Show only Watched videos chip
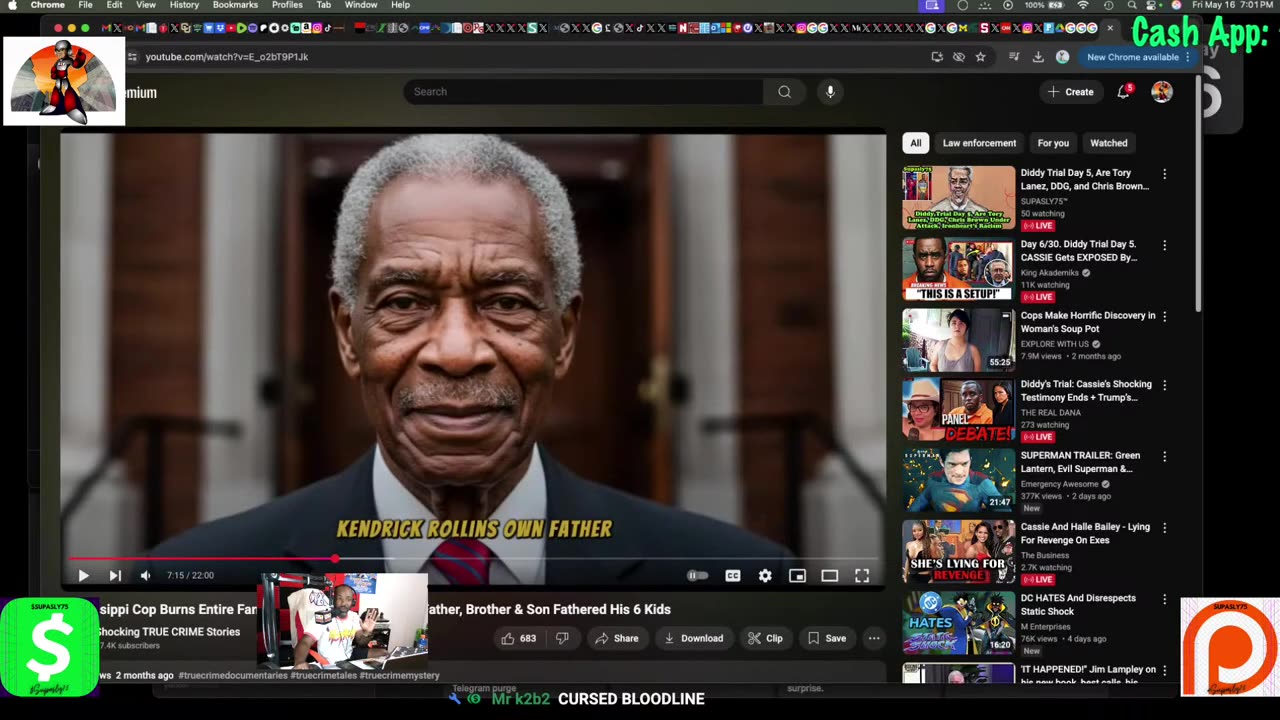 click(1109, 143)
